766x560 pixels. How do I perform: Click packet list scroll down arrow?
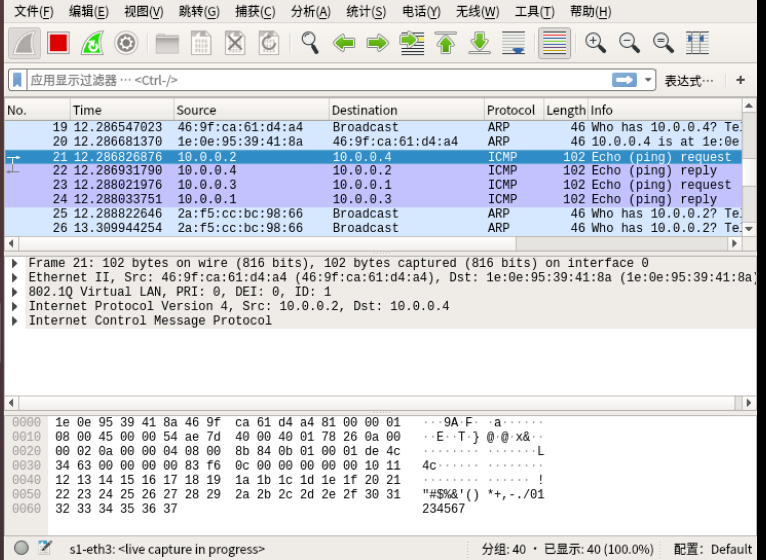click(x=749, y=229)
